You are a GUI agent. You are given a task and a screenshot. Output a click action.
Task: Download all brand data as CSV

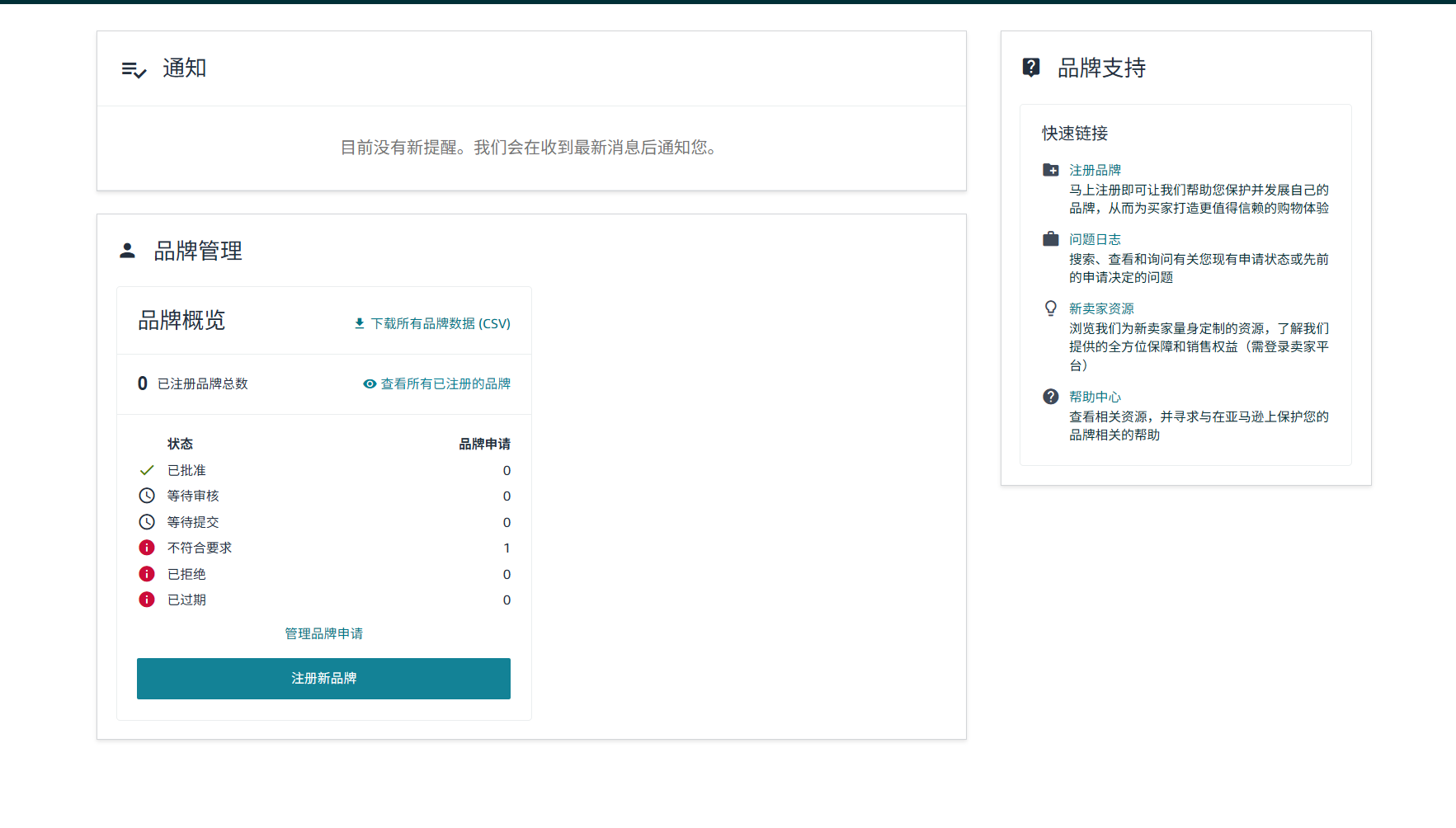pyautogui.click(x=441, y=323)
